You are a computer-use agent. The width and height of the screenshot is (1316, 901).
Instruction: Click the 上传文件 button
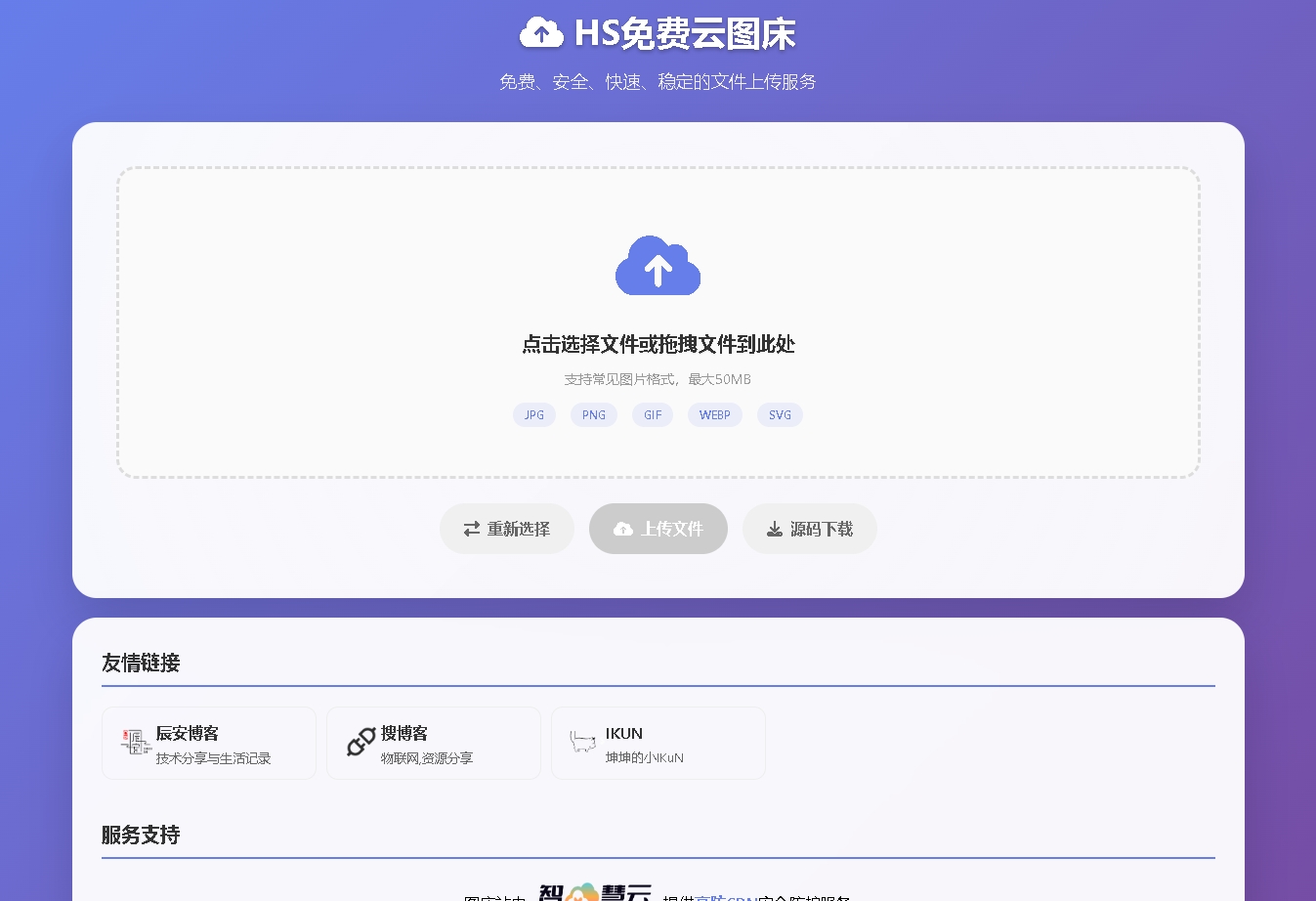tap(658, 529)
